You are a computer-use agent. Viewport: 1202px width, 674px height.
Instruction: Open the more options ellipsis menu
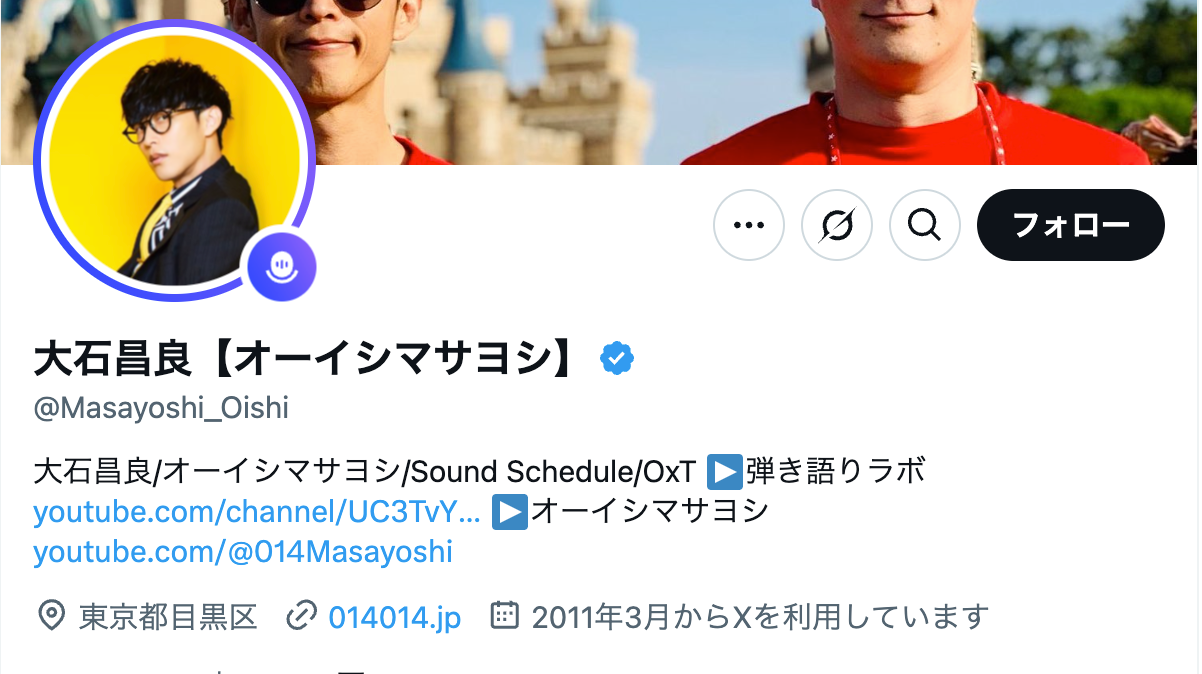(749, 226)
